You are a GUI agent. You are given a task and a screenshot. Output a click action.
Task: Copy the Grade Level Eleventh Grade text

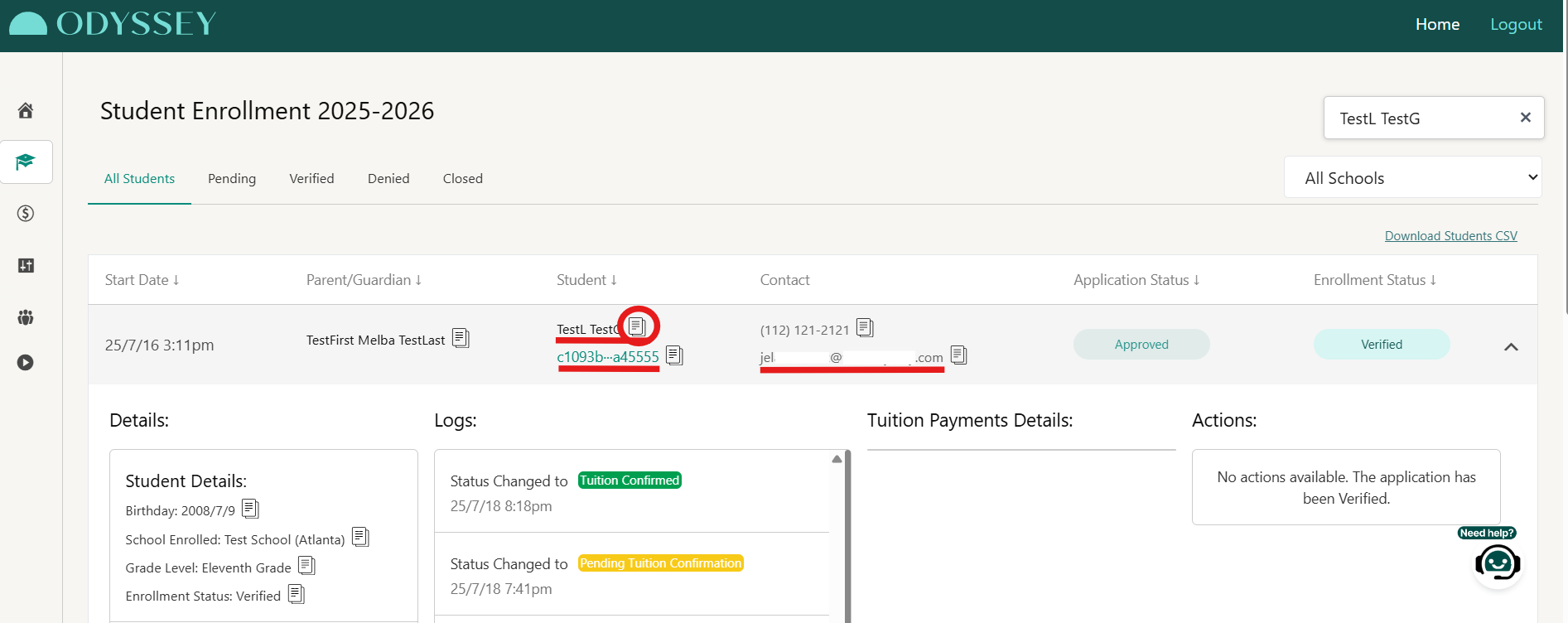[x=306, y=566]
